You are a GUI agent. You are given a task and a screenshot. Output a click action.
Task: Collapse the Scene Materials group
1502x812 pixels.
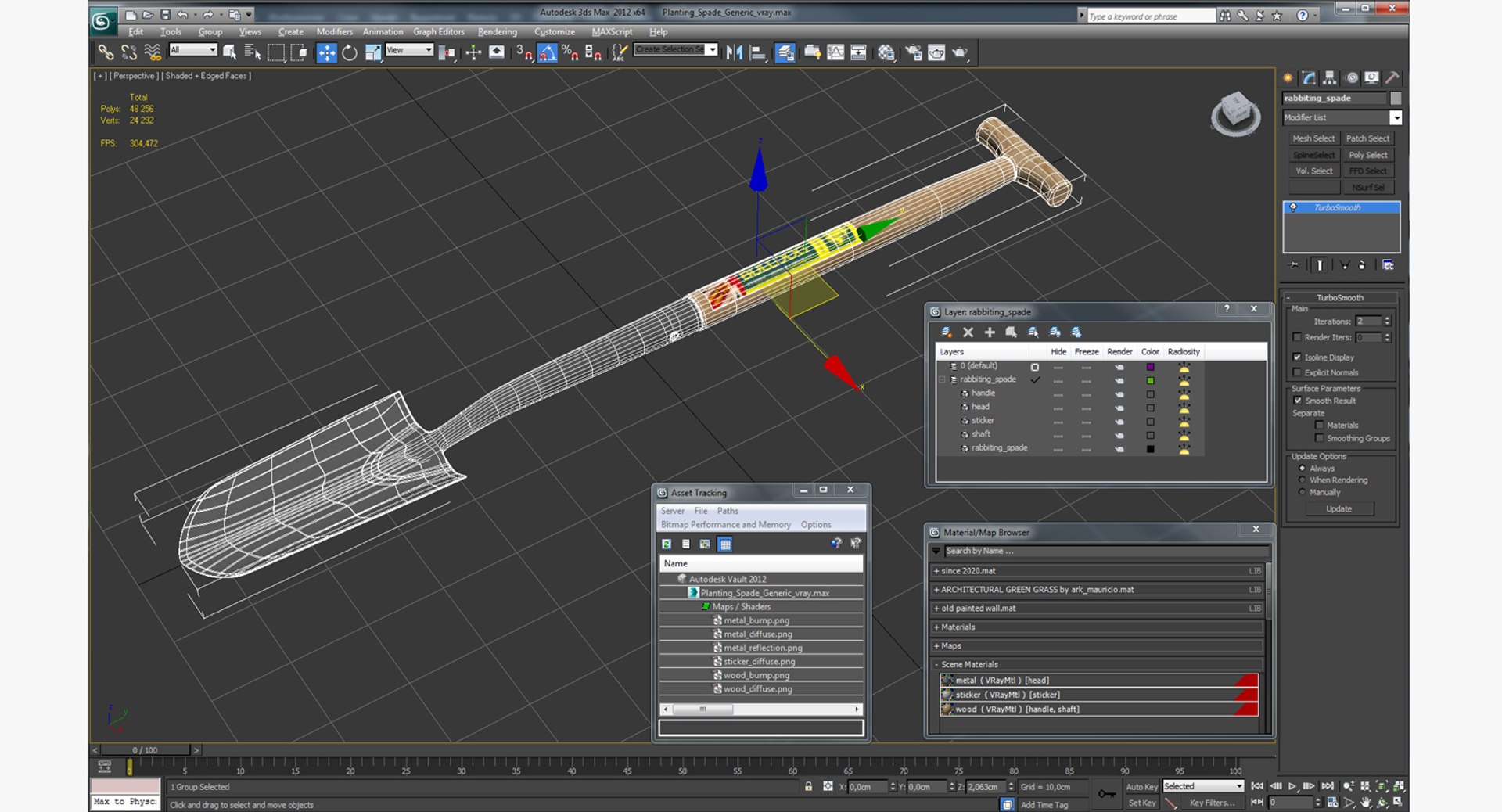(x=936, y=664)
